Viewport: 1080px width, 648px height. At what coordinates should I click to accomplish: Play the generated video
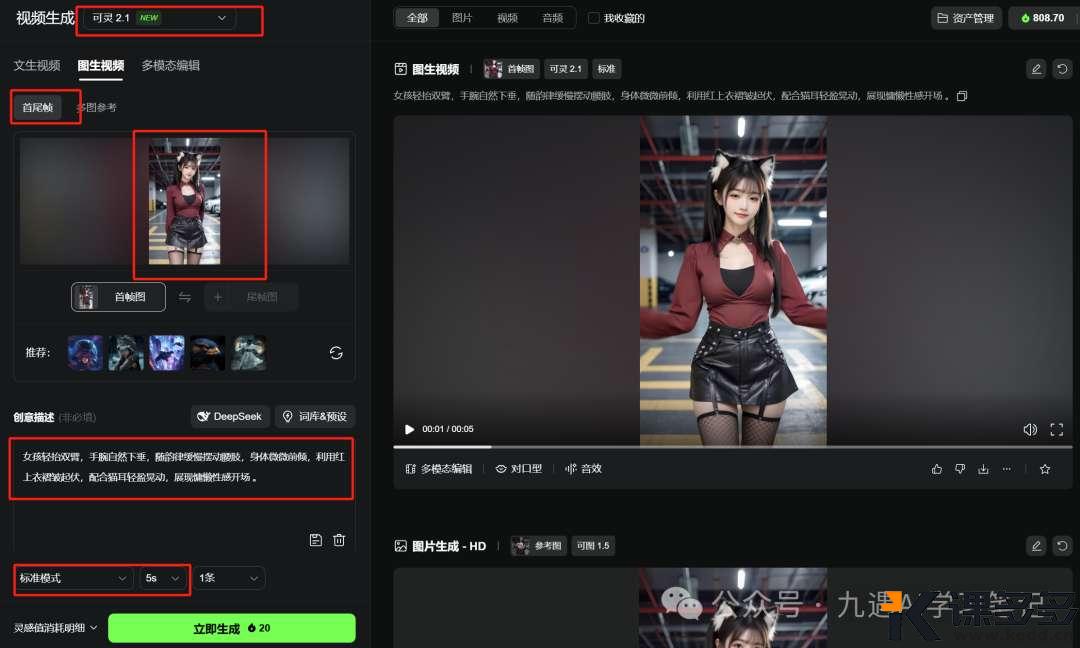click(408, 429)
